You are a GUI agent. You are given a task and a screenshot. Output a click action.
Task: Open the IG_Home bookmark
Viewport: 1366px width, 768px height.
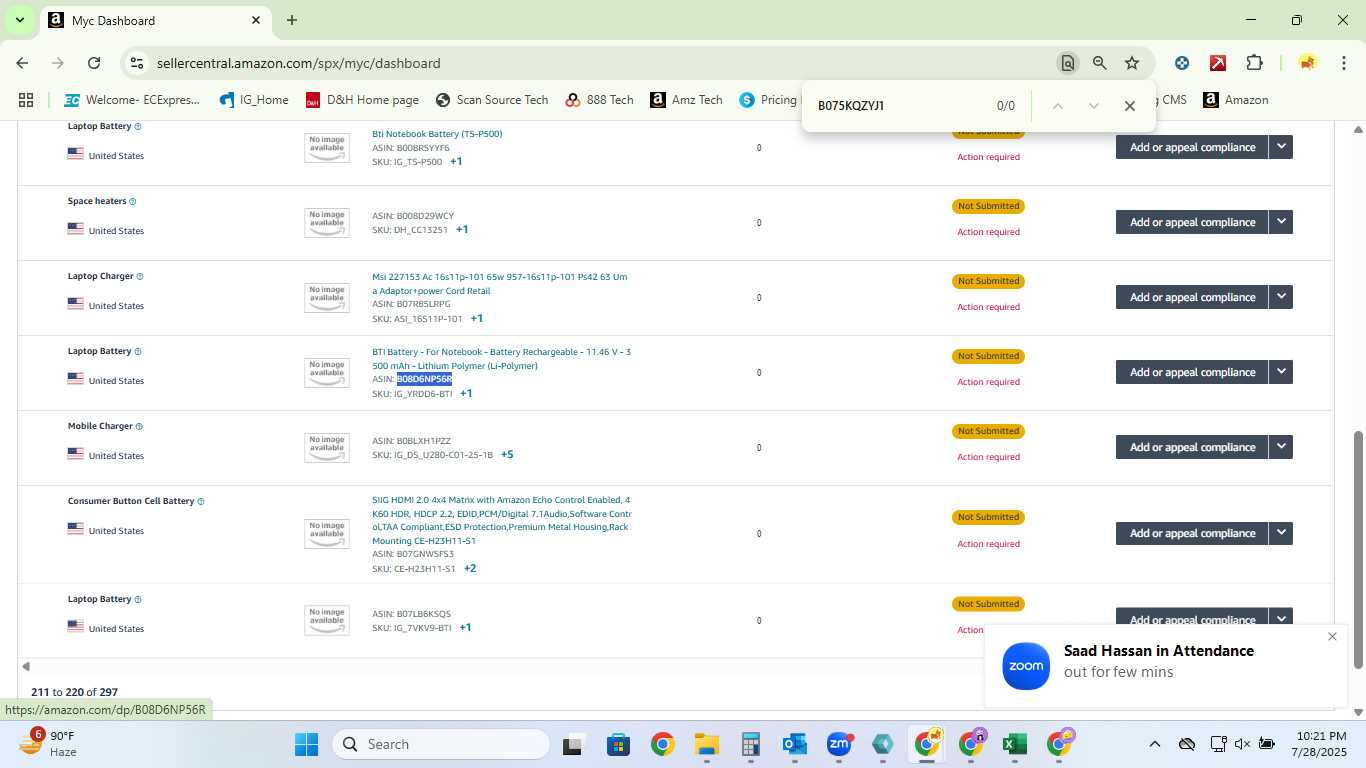click(x=254, y=100)
